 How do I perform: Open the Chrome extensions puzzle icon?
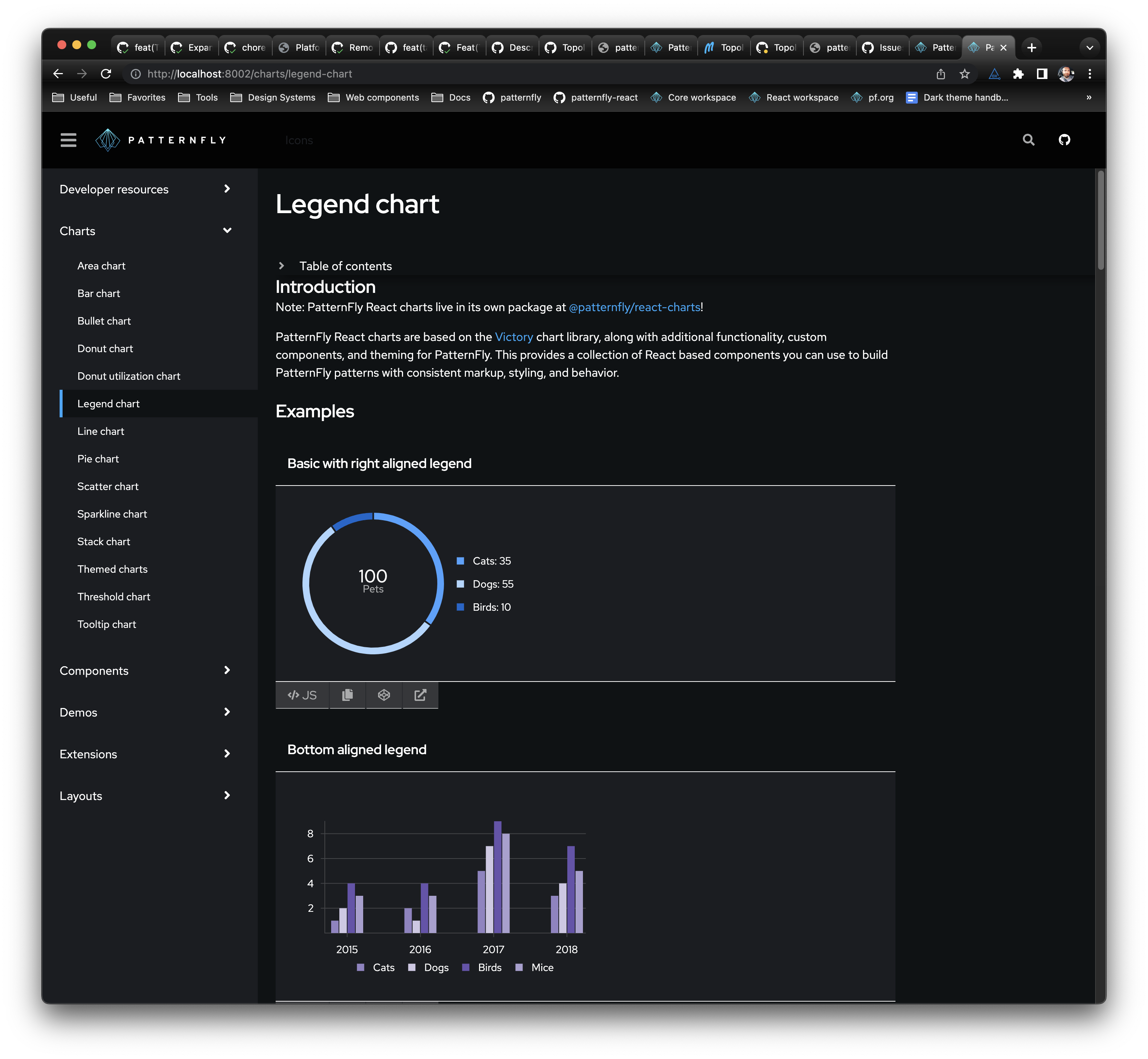[1018, 74]
